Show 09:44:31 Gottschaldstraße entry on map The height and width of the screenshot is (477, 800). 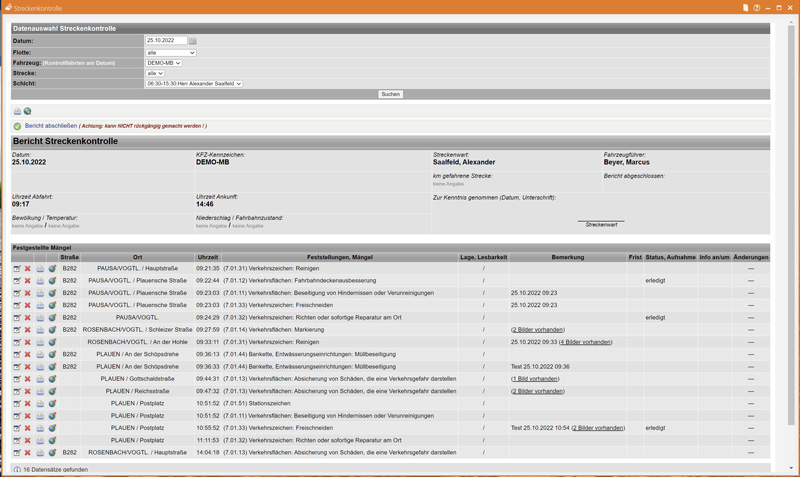[52, 379]
